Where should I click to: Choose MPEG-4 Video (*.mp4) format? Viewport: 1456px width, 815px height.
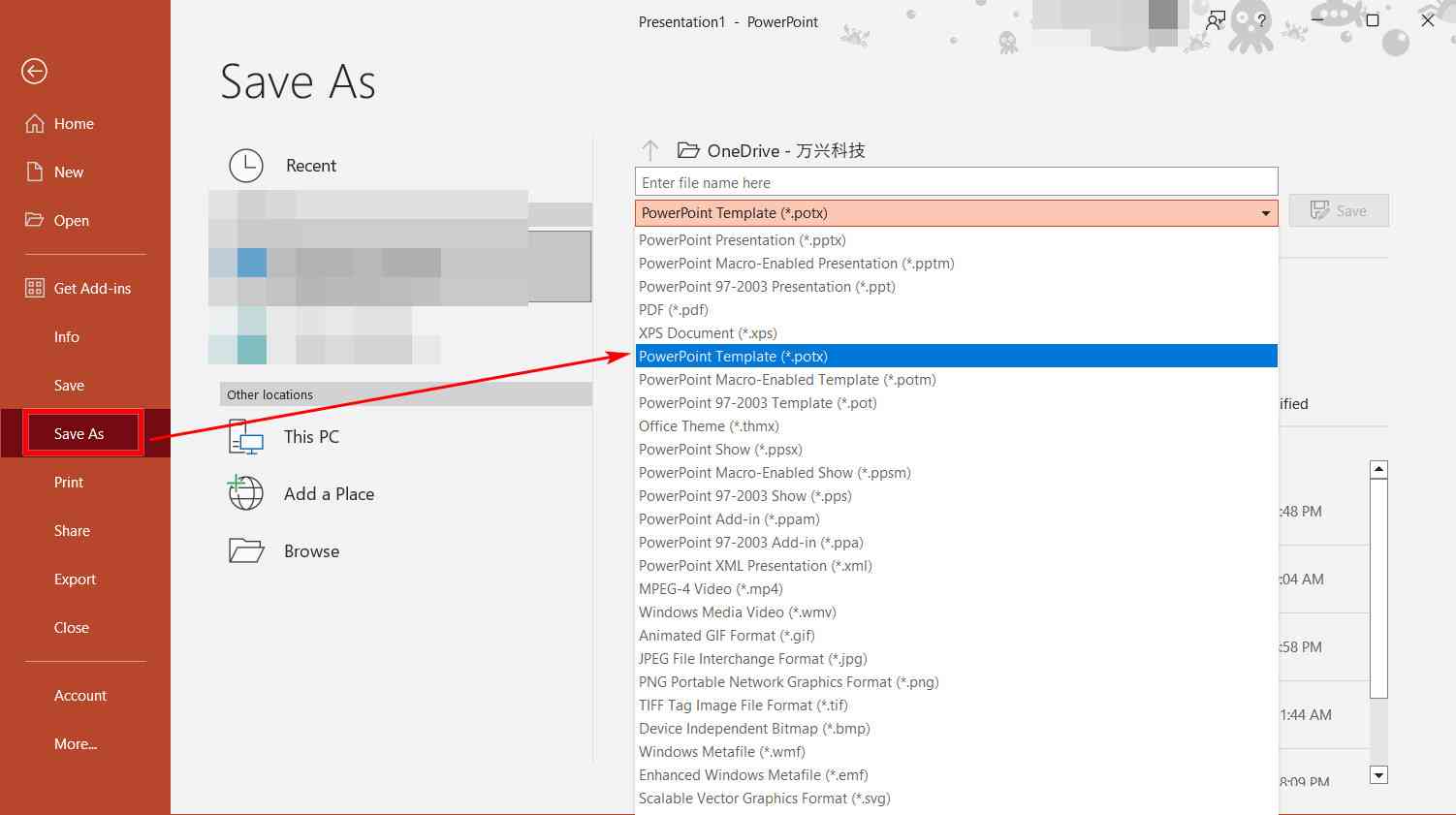point(956,589)
